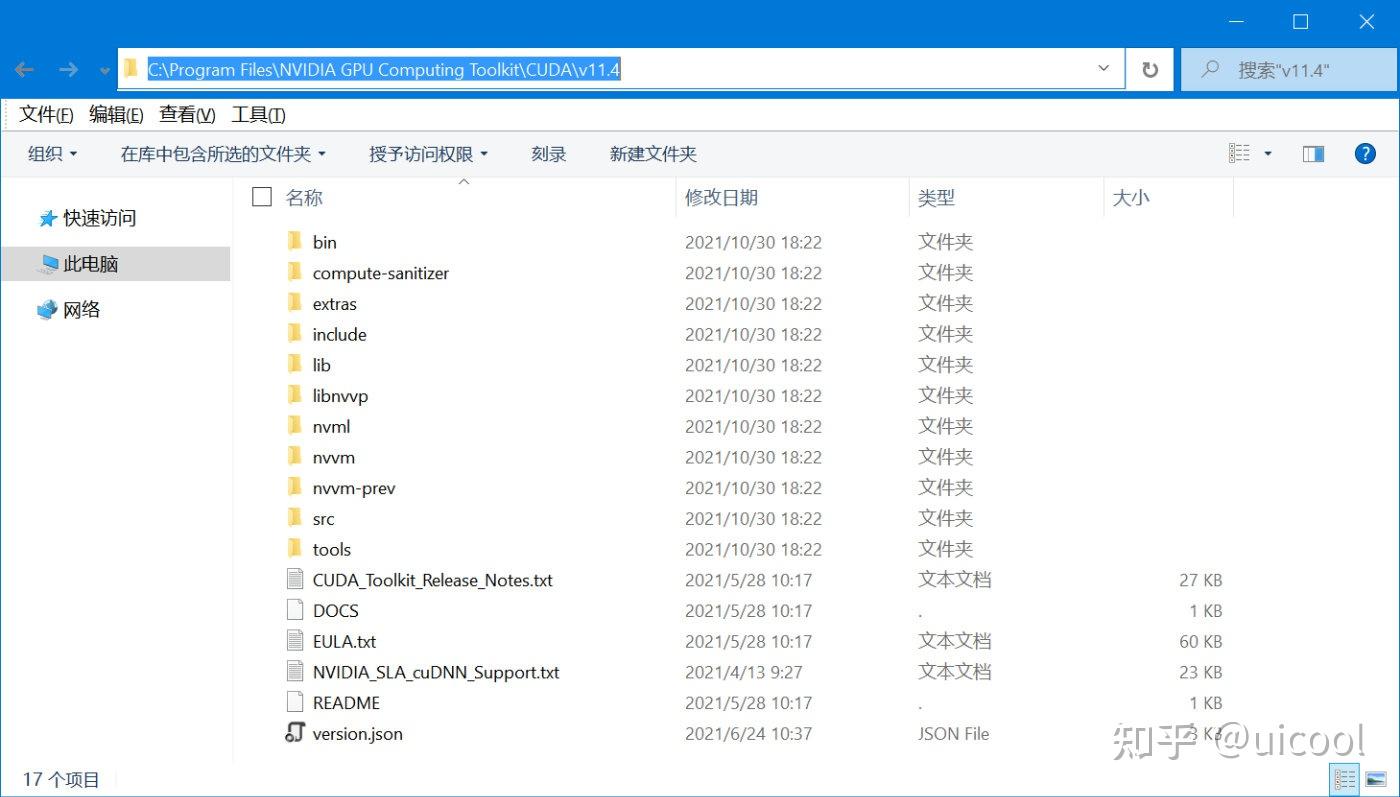The height and width of the screenshot is (797, 1400).
Task: Click the Back navigation arrow
Action: [x=24, y=70]
